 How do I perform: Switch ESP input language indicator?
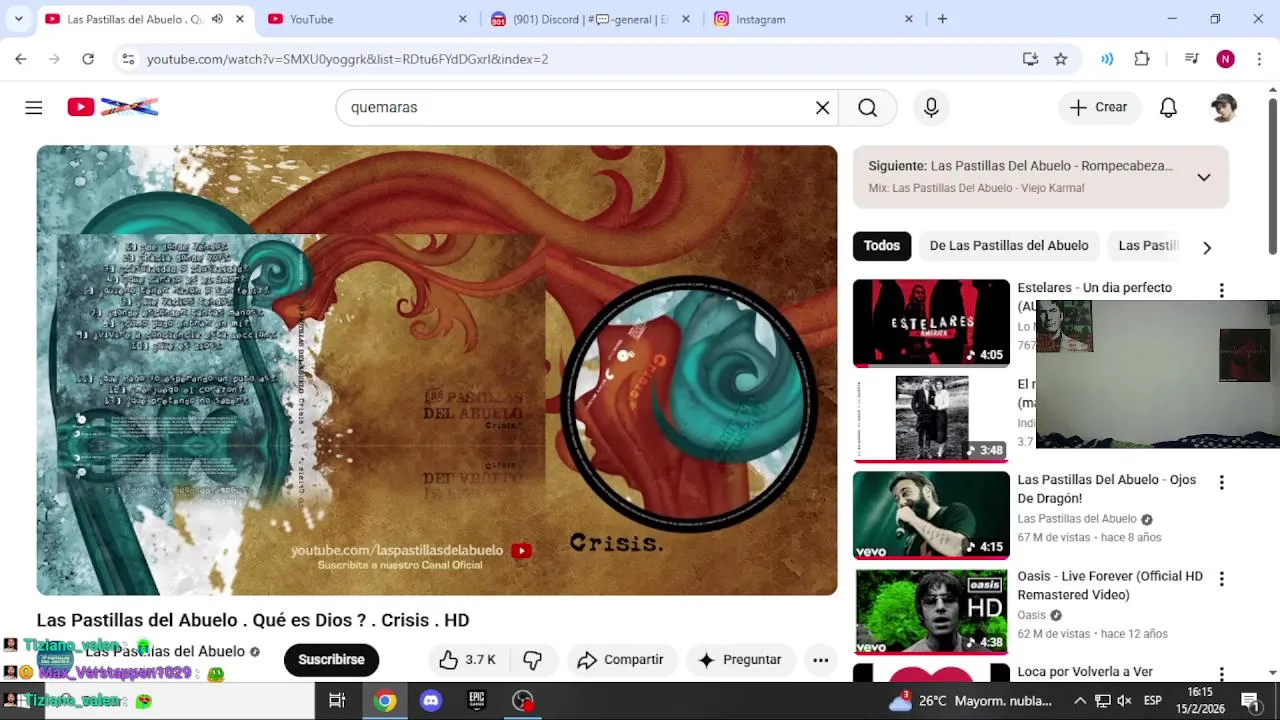[1152, 701]
